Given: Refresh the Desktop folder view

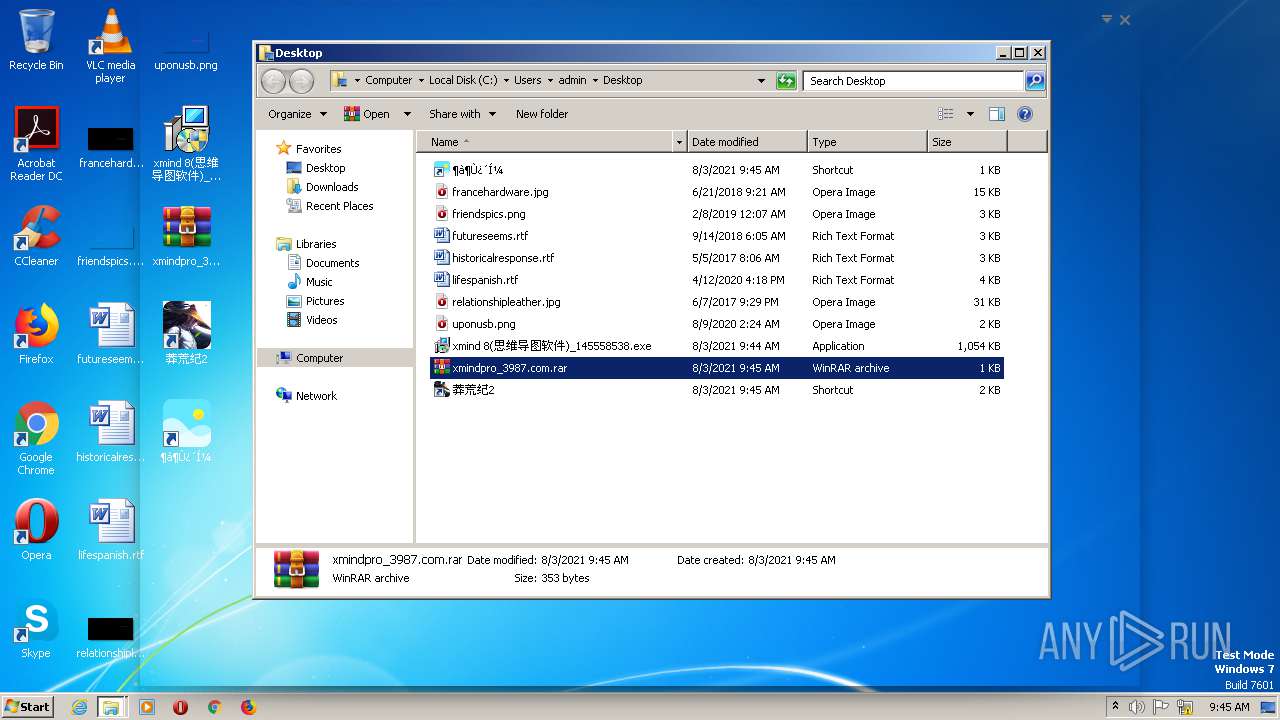Looking at the screenshot, I should (x=786, y=81).
